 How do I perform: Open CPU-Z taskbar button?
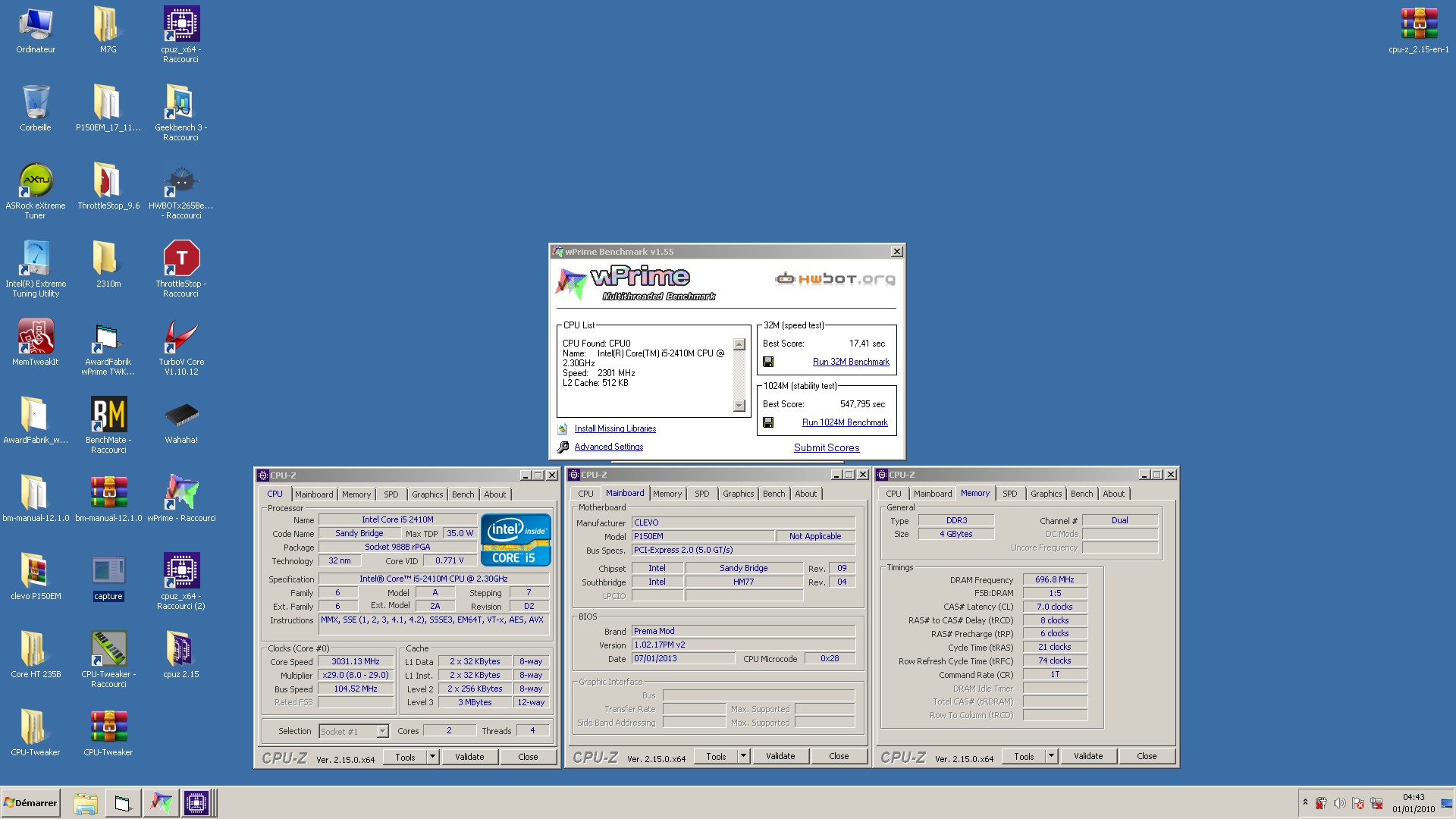coord(196,802)
